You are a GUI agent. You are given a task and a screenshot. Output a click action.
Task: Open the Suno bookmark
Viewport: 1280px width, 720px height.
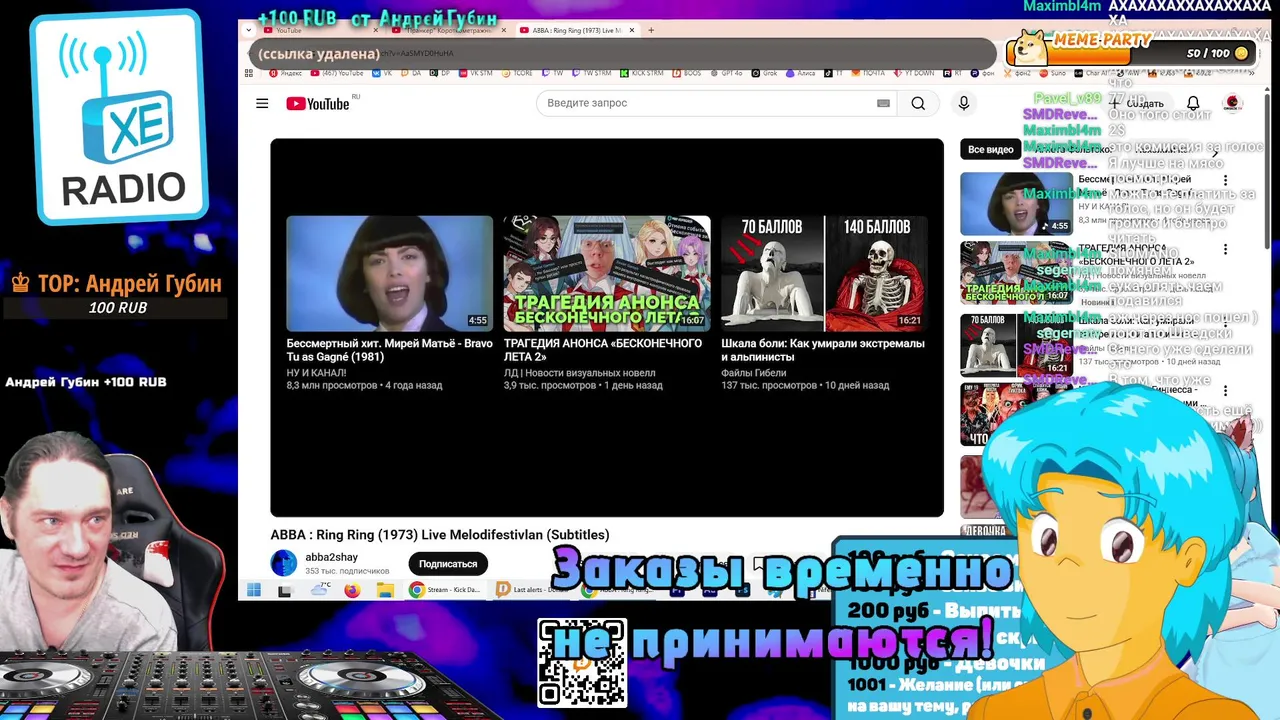tap(1052, 73)
